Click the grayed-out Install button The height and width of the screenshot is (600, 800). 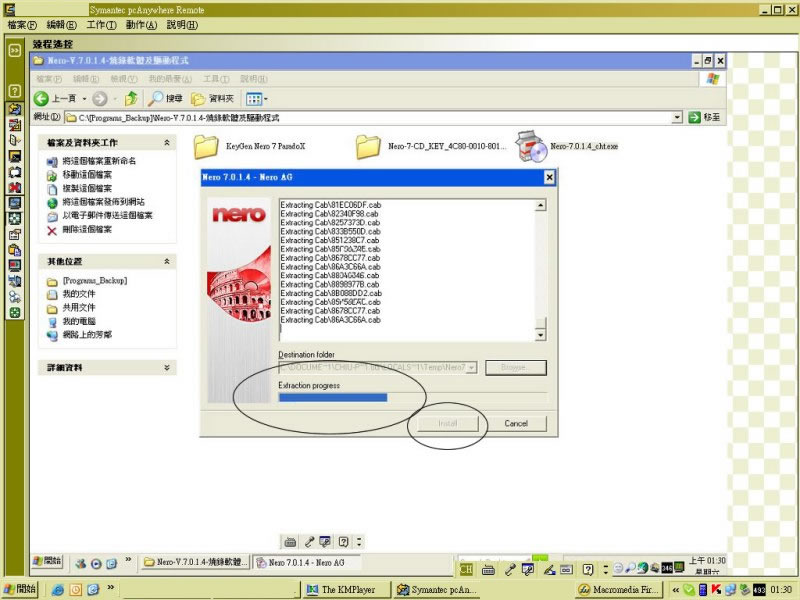(447, 423)
